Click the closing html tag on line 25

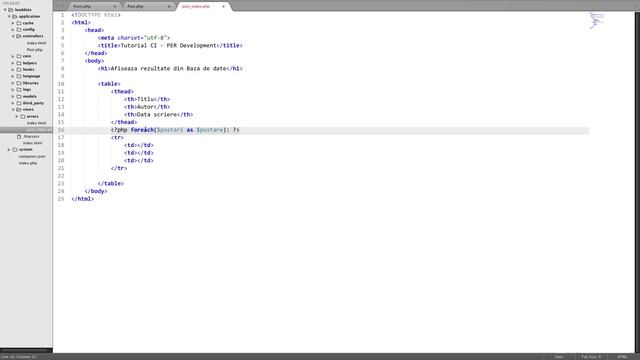(x=82, y=199)
